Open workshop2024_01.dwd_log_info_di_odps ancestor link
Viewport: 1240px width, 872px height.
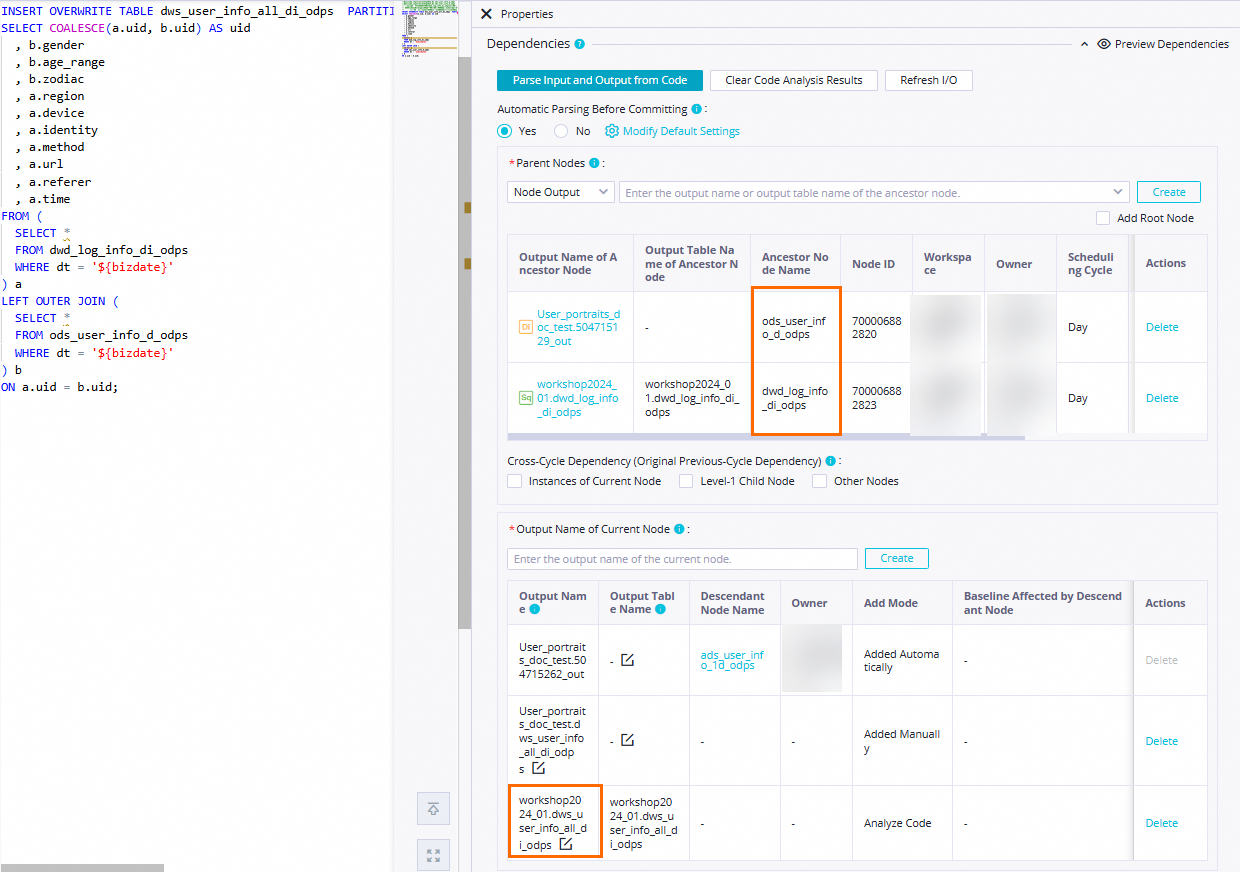coord(577,398)
